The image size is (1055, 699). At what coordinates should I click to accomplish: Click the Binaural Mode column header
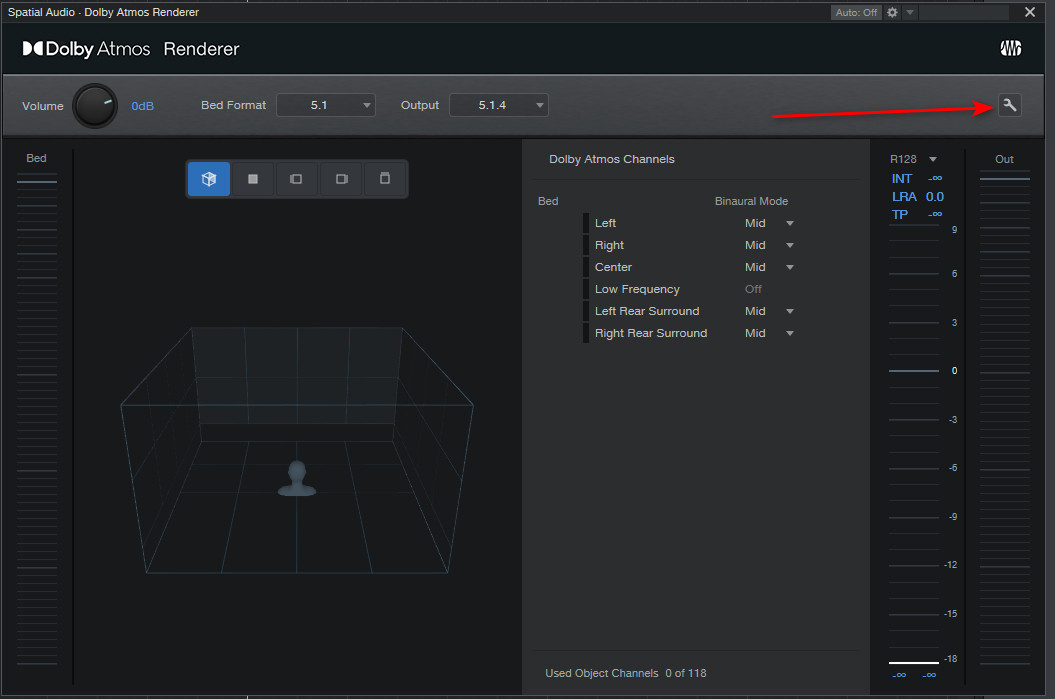coord(751,201)
